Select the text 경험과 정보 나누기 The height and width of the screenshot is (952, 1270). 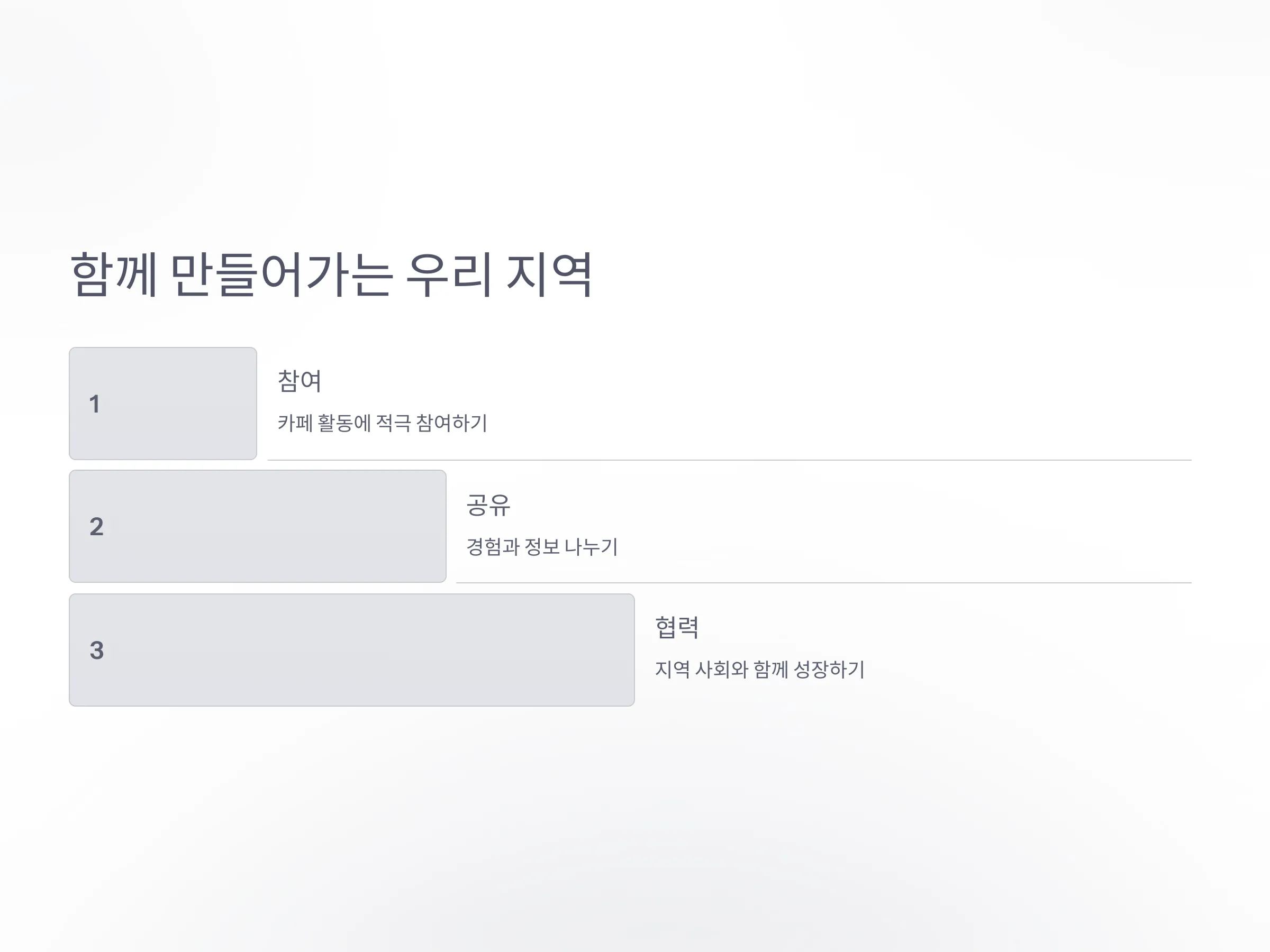542,546
